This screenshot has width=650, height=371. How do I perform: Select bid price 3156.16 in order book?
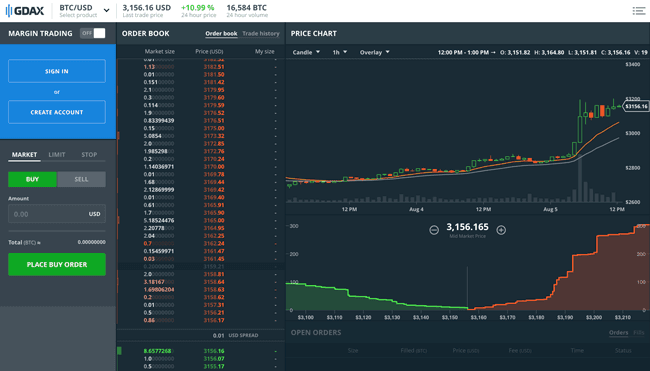[x=214, y=351]
